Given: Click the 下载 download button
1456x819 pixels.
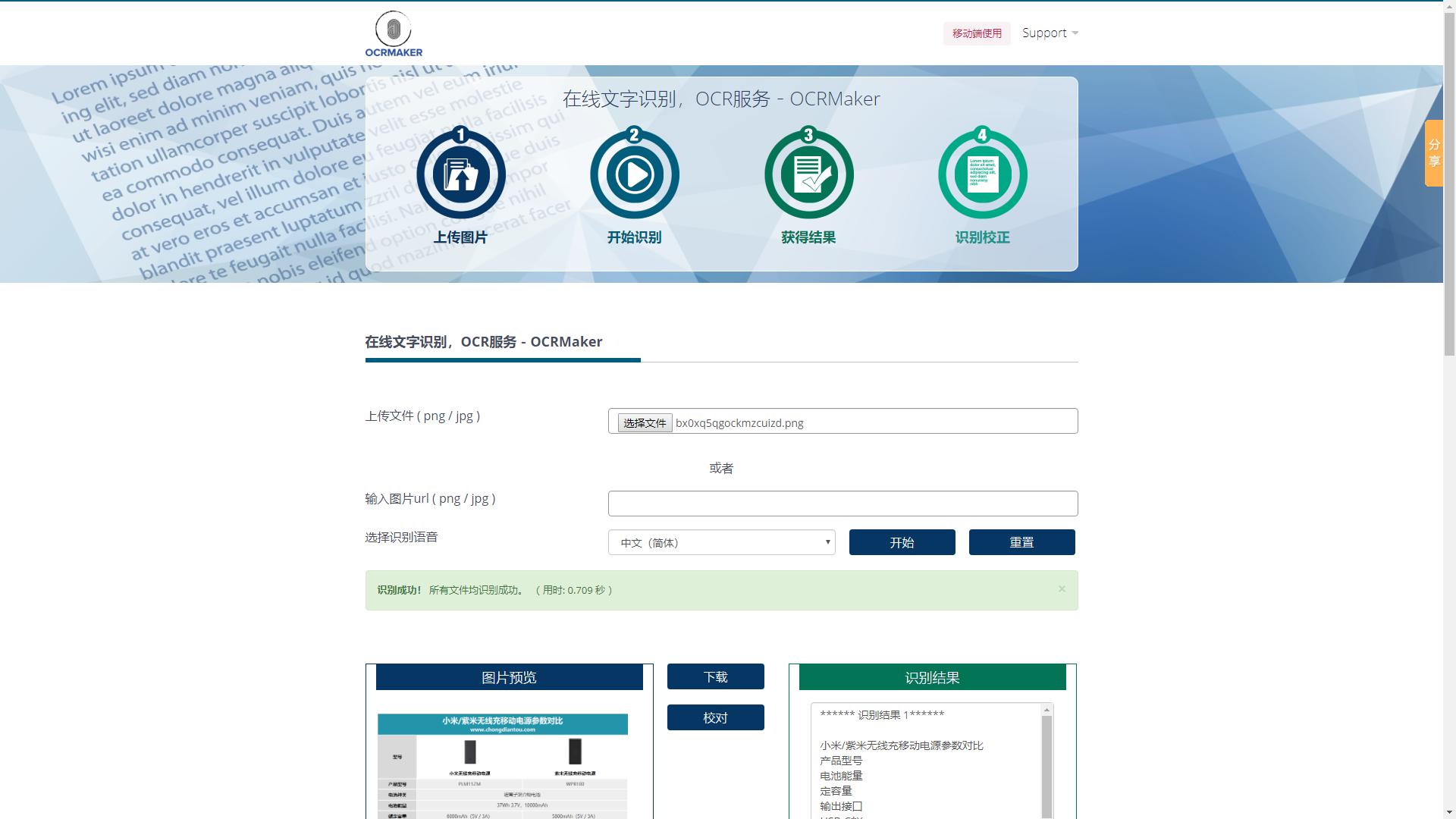Looking at the screenshot, I should (x=715, y=676).
